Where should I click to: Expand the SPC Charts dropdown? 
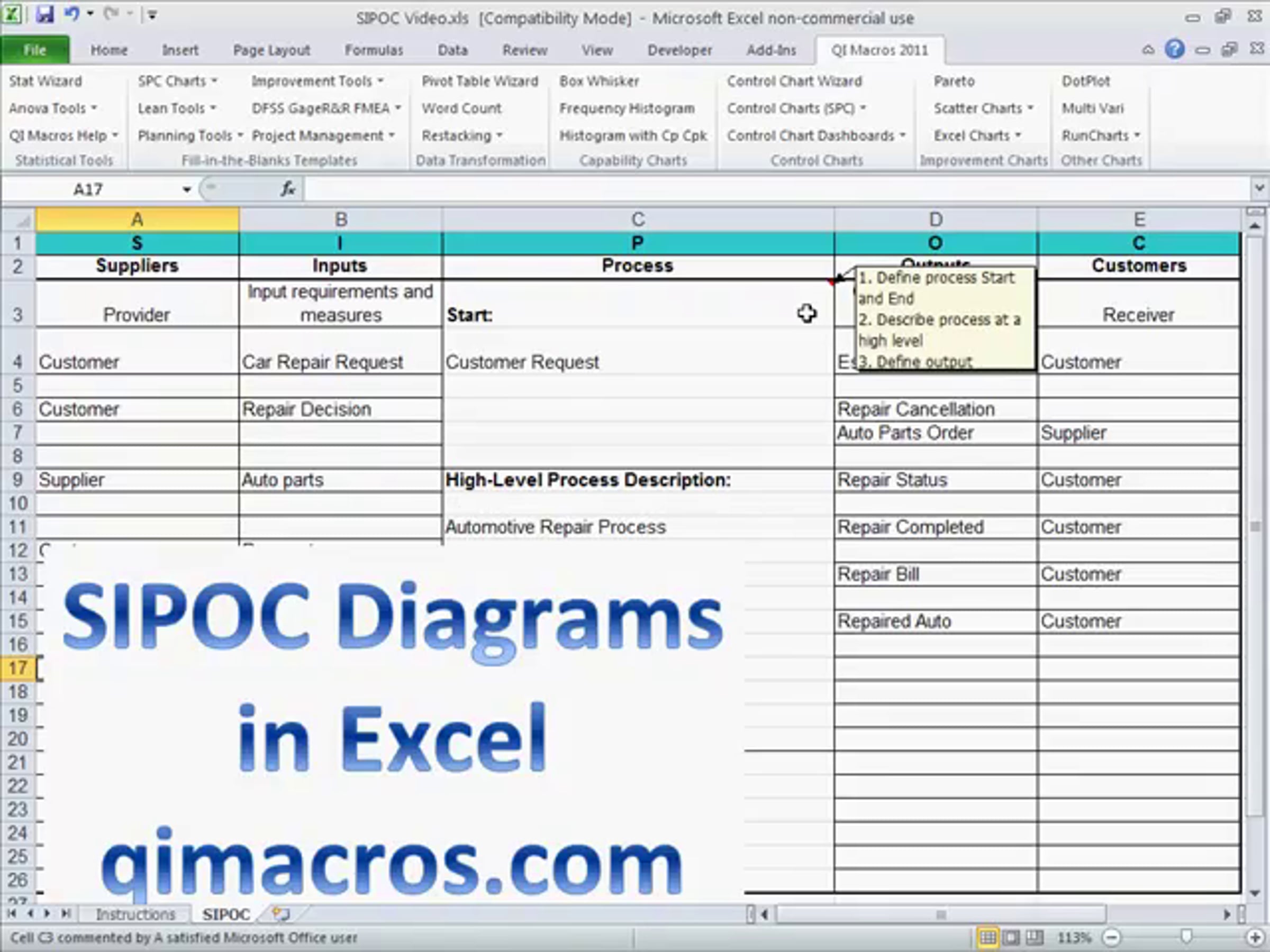pos(177,81)
